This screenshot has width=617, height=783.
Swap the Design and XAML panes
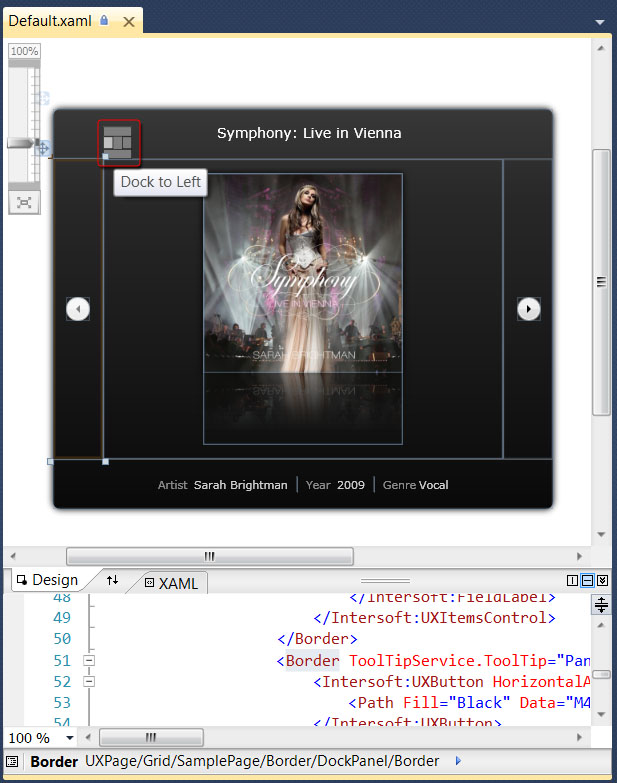click(112, 580)
